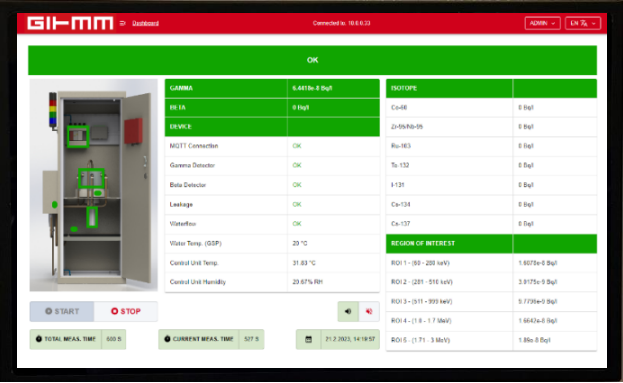This screenshot has height=383, width=623.
Task: Mute alarm with the red muted-speaker icon
Action: coord(369,311)
